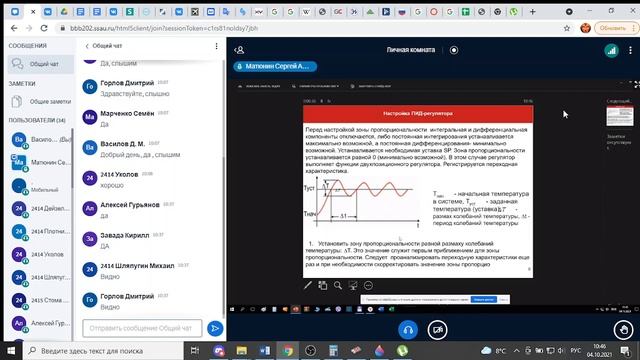640x360 pixels.
Task: Go back in the browser
Action: coord(14,28)
